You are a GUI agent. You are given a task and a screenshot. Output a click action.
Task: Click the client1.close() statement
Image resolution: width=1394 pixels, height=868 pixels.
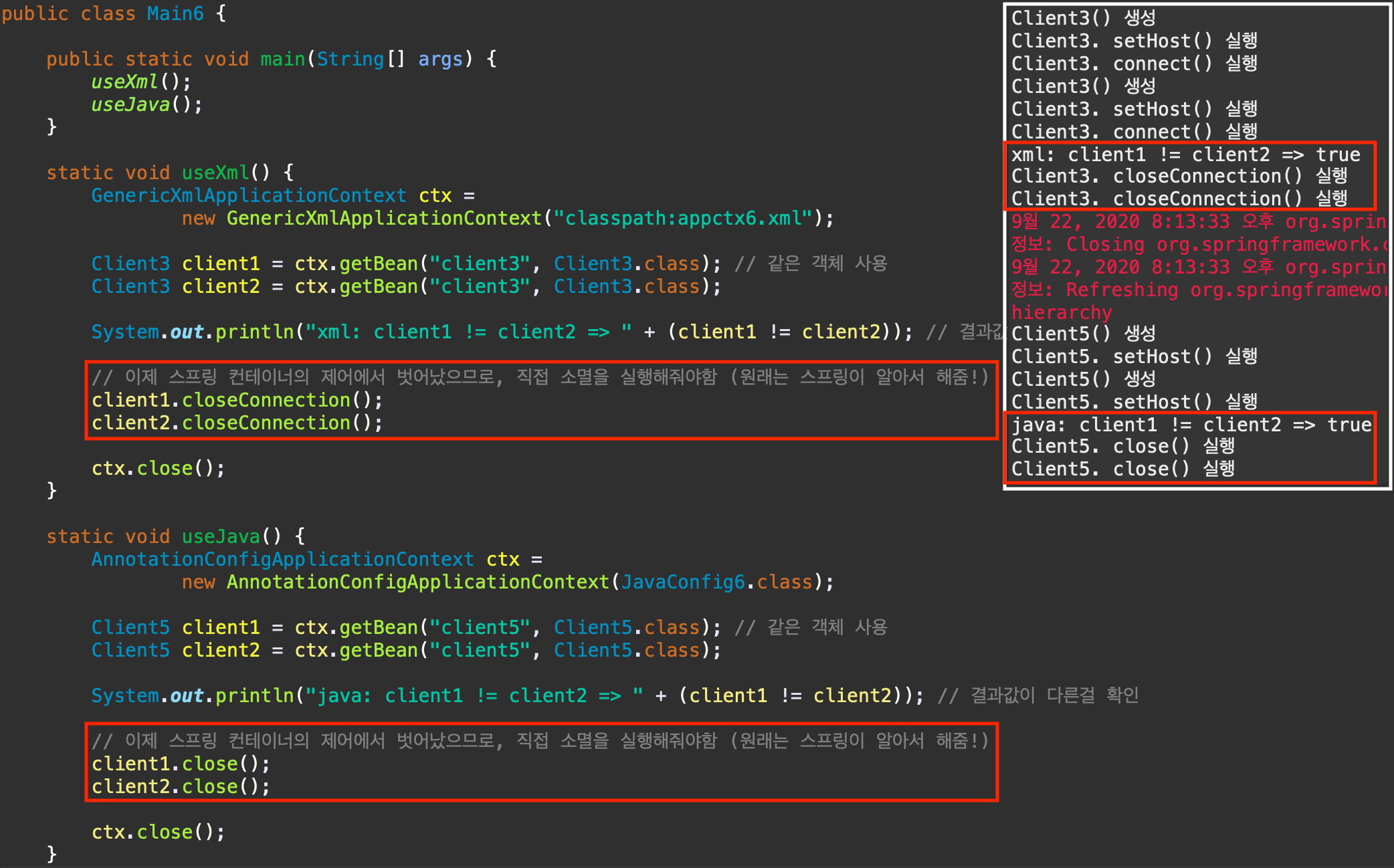coord(181,764)
